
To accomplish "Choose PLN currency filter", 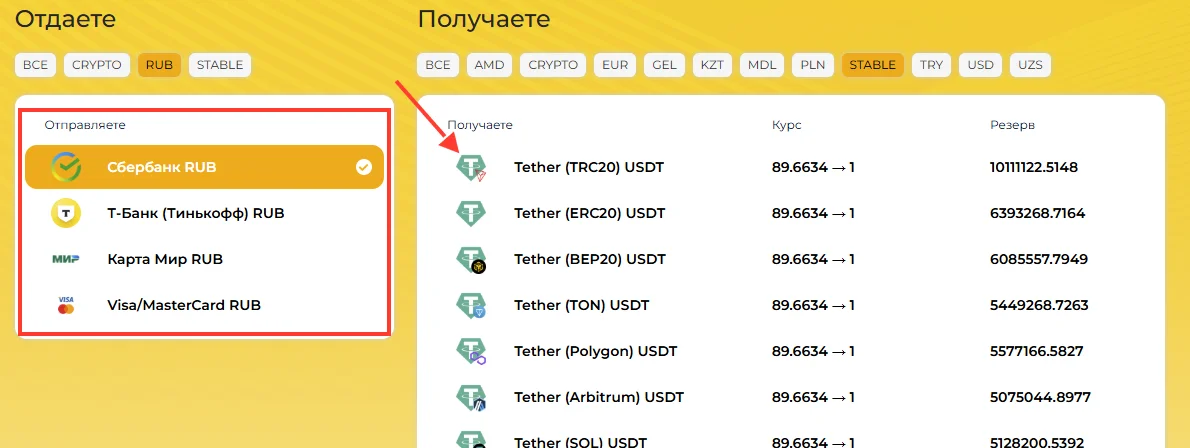I will [x=814, y=65].
